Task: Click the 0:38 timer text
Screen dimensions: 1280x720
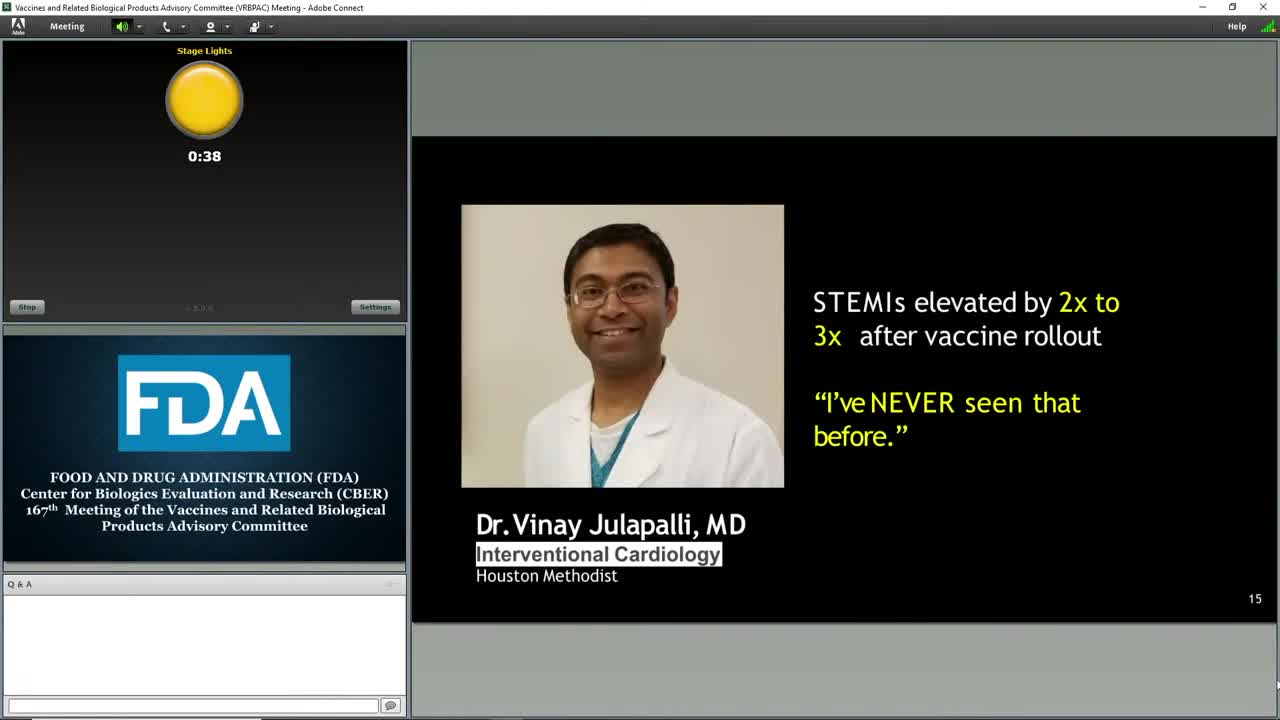Action: click(x=204, y=156)
